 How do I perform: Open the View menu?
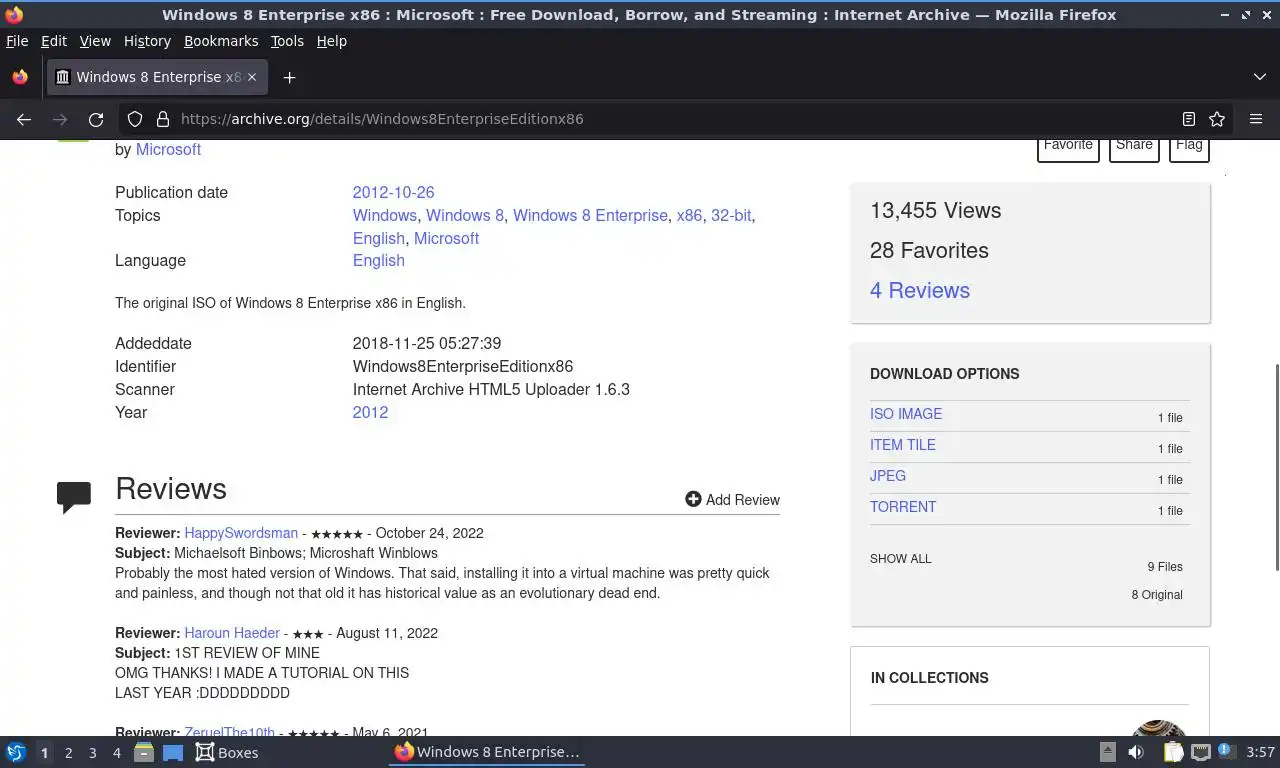coord(95,41)
